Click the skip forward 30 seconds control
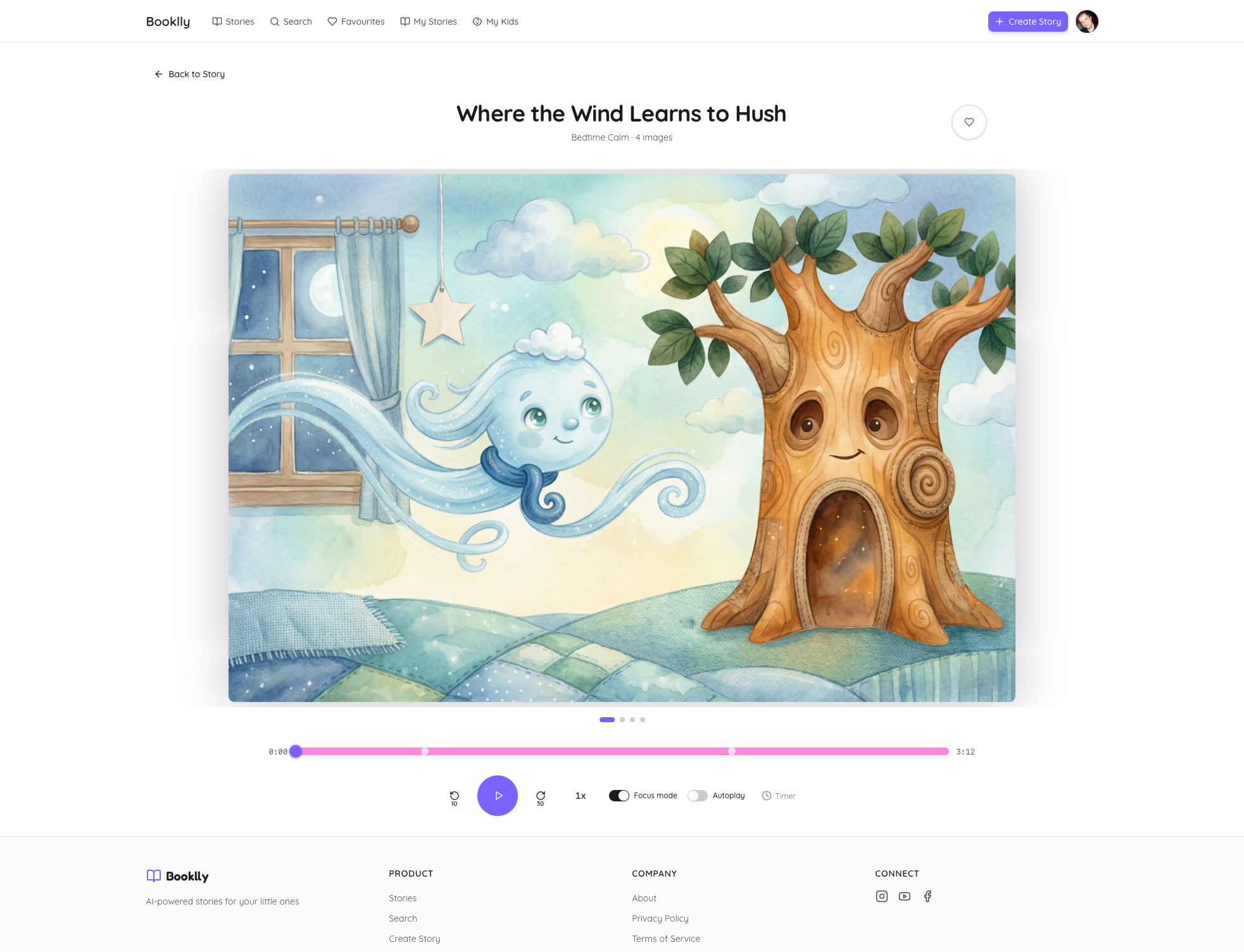 [x=539, y=796]
